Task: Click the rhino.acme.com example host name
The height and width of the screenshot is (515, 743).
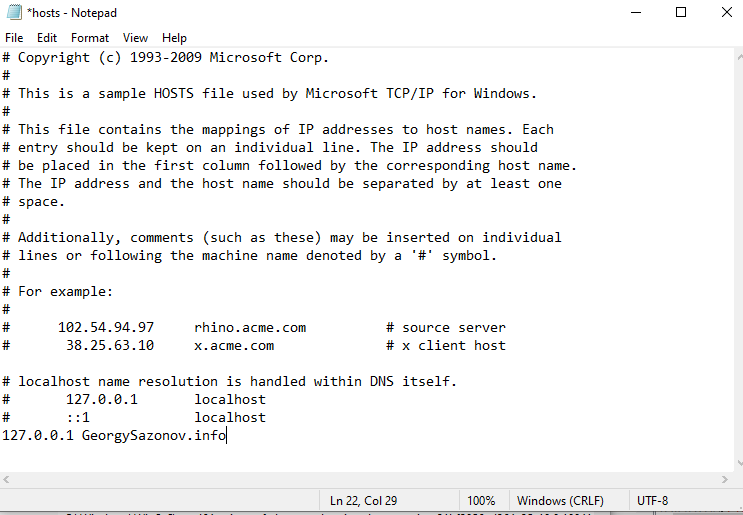Action: pyautogui.click(x=250, y=327)
